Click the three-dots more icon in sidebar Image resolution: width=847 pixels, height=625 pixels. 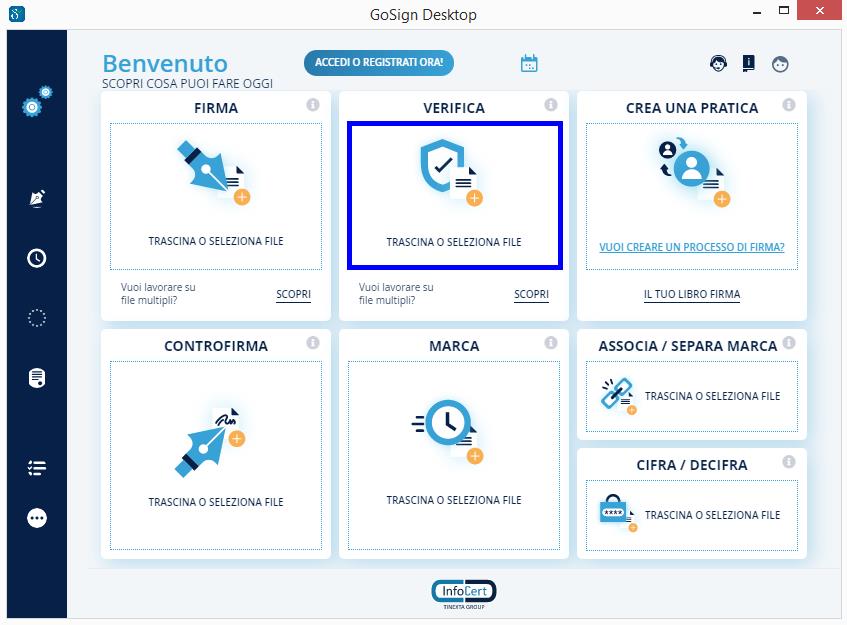[37, 518]
